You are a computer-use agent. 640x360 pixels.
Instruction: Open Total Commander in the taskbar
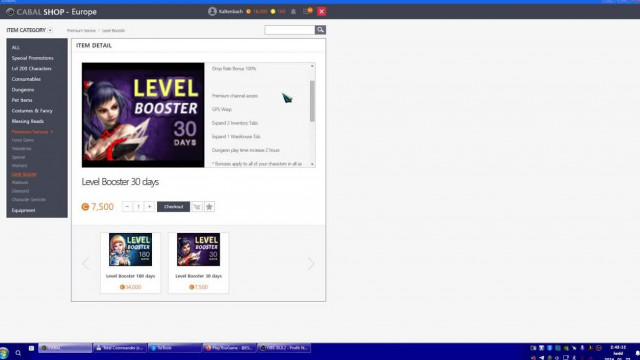(120, 348)
